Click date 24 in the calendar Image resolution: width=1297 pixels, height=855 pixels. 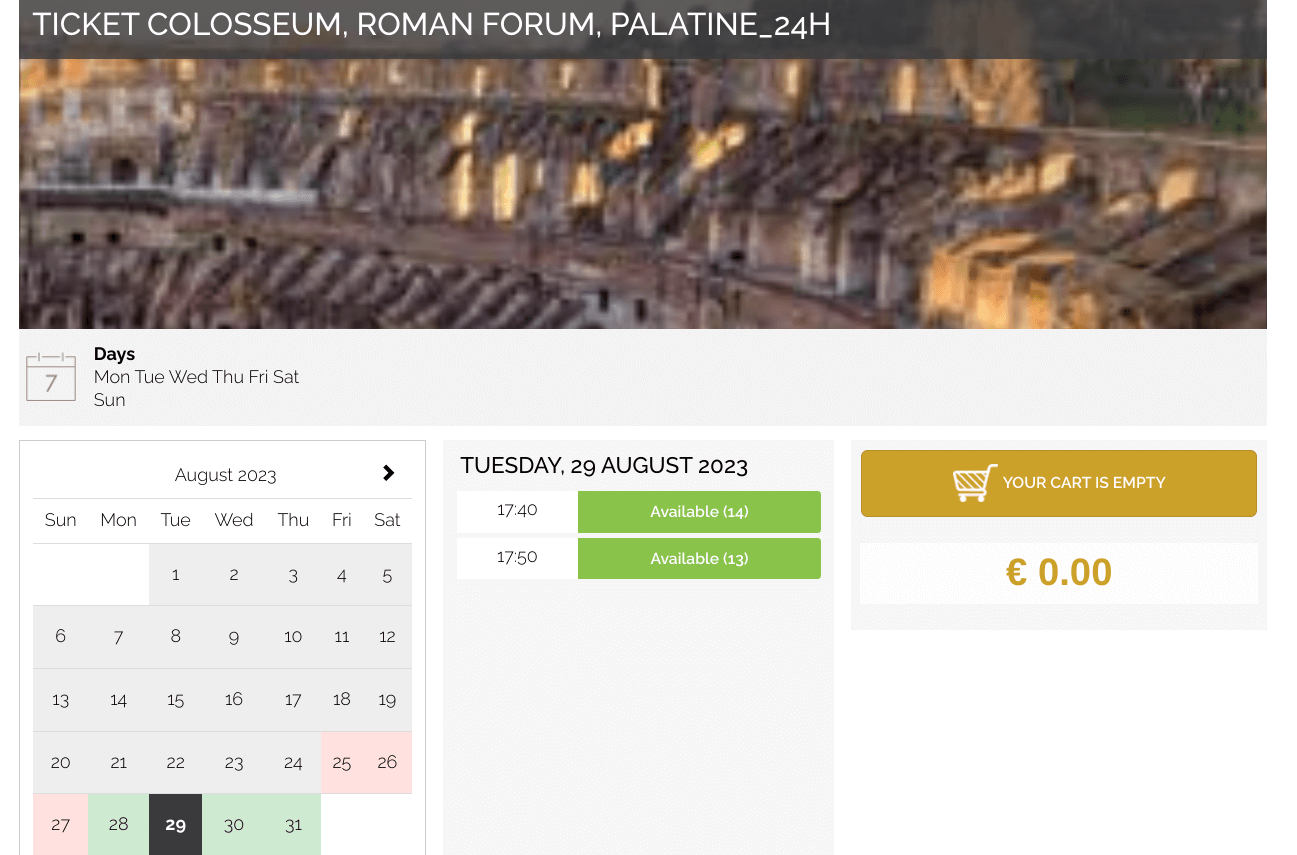(x=293, y=762)
